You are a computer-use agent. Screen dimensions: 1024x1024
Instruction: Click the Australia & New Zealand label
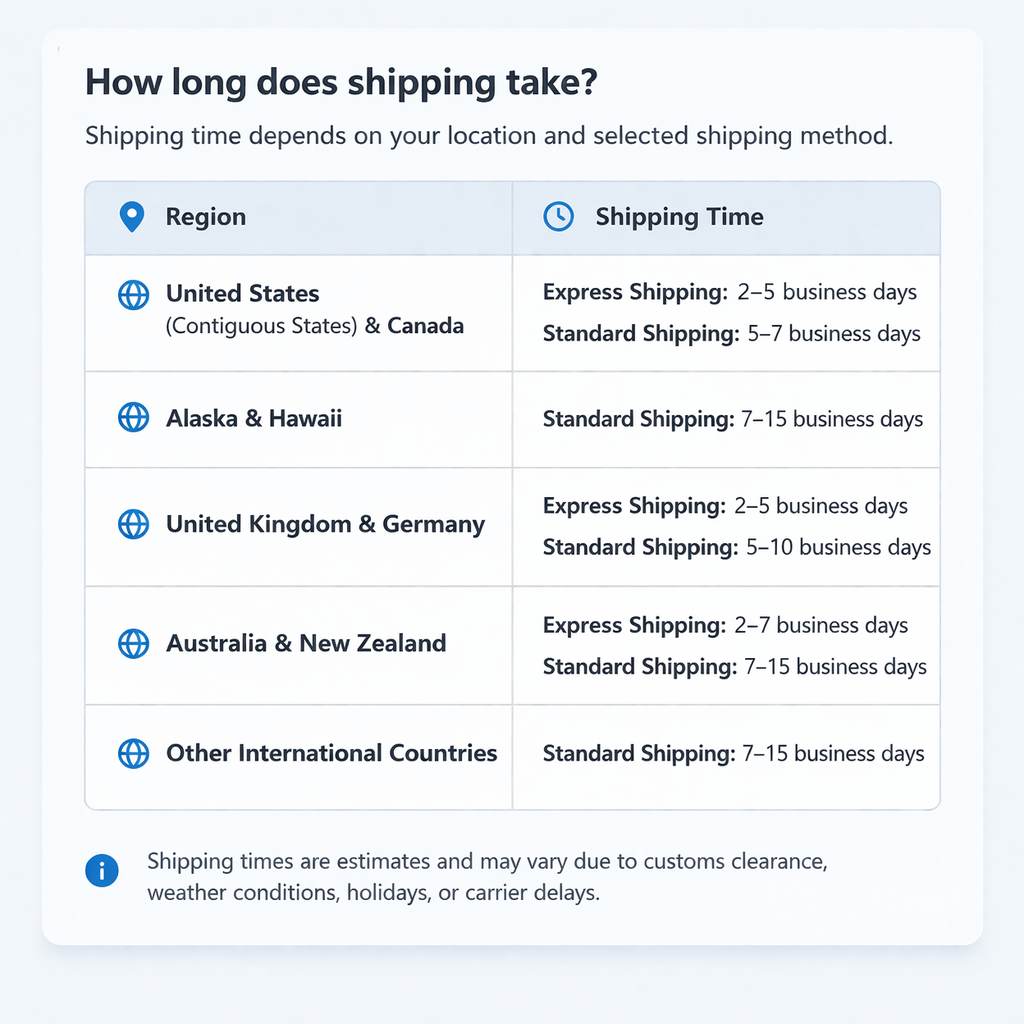pos(306,643)
